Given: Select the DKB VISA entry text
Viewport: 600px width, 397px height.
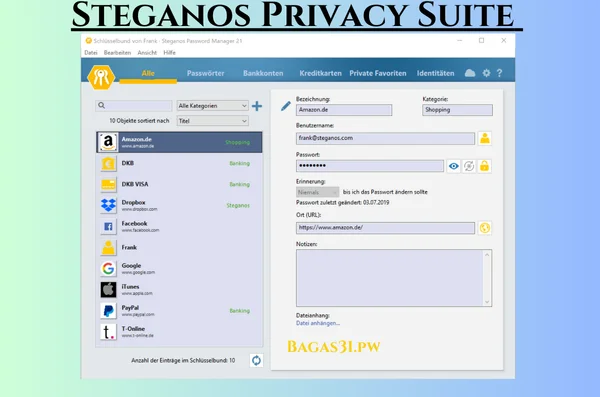Looking at the screenshot, I should 135,184.
